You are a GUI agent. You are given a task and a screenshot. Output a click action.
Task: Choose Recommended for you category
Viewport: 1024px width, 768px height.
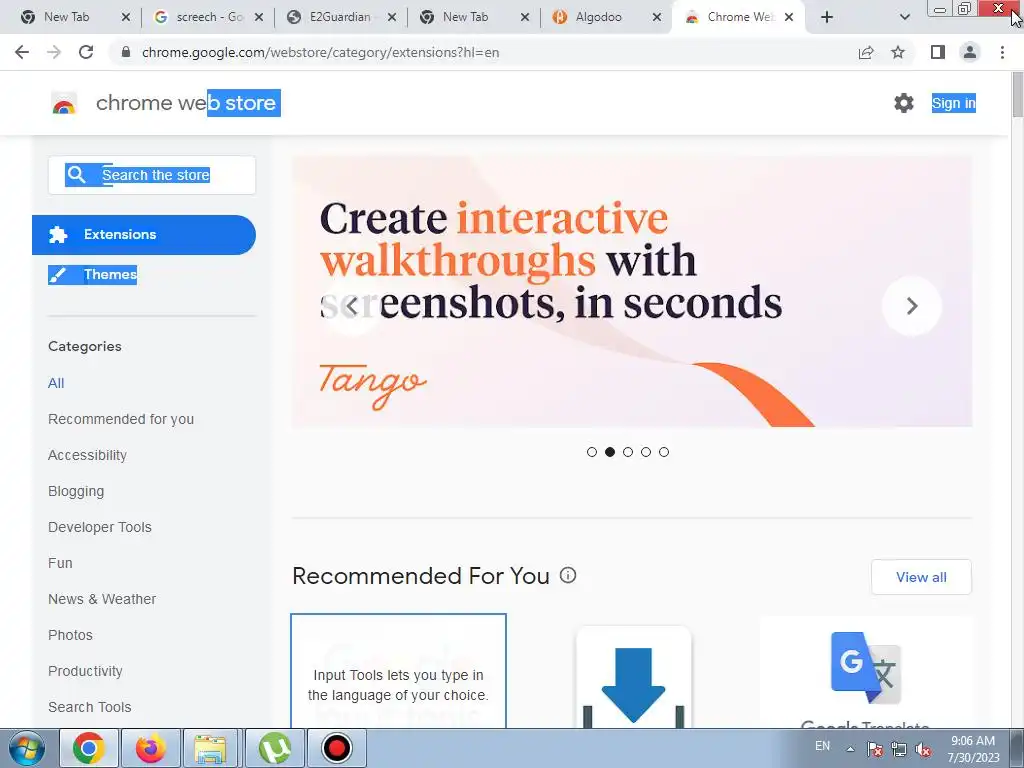(121, 419)
